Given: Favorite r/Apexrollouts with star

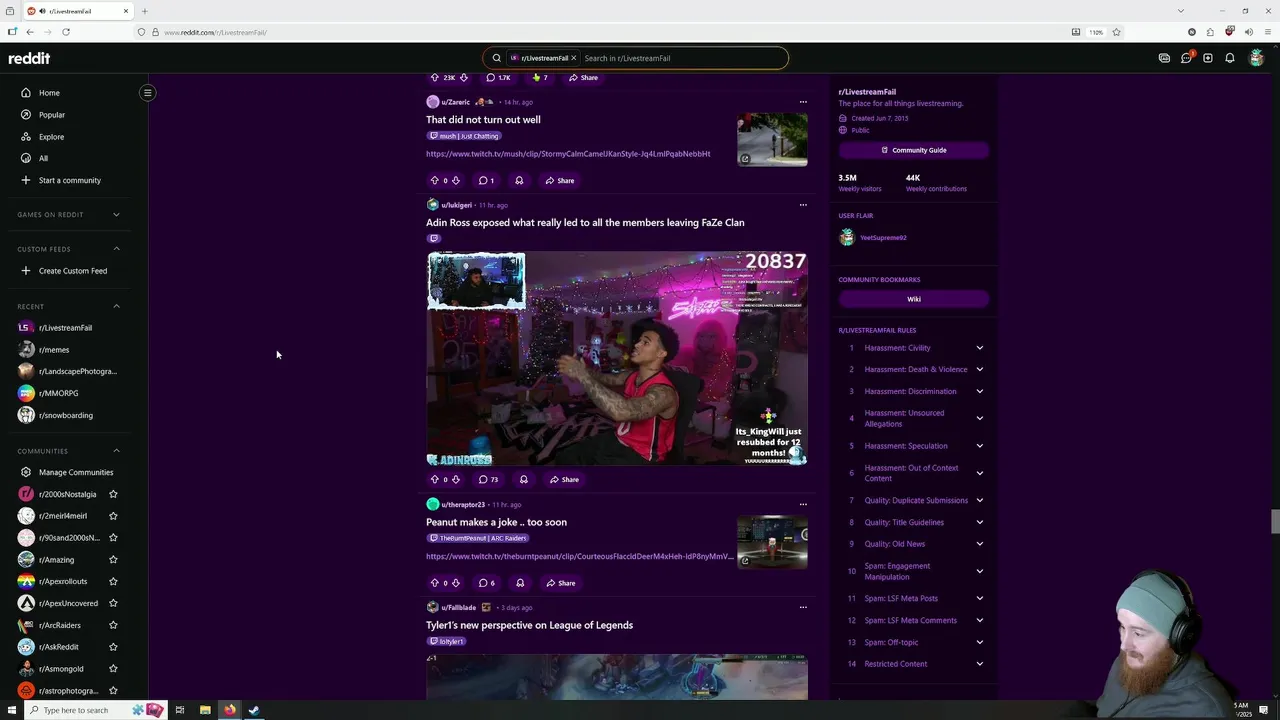Looking at the screenshot, I should [113, 582].
